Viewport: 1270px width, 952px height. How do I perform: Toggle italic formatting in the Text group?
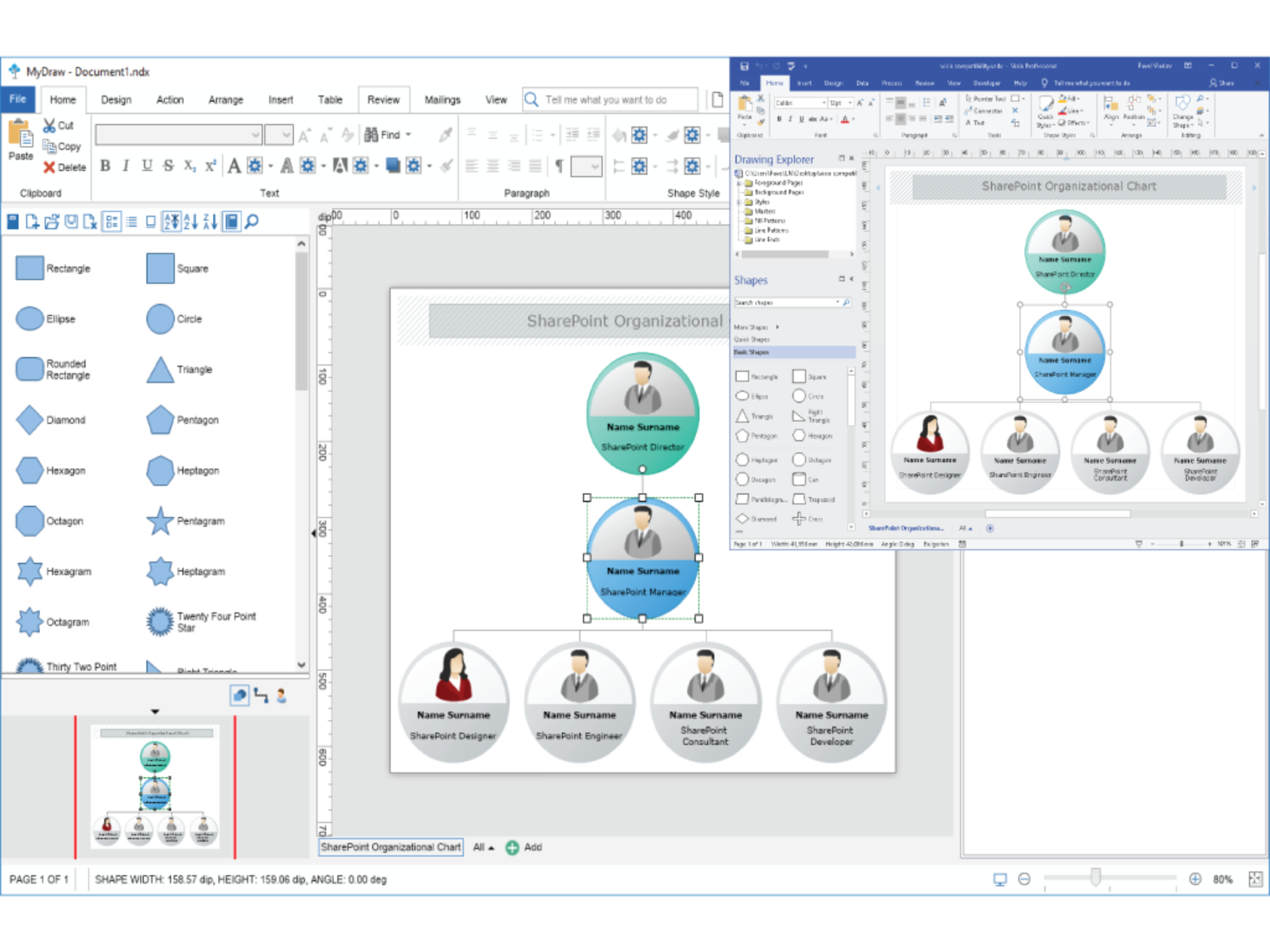pos(125,165)
